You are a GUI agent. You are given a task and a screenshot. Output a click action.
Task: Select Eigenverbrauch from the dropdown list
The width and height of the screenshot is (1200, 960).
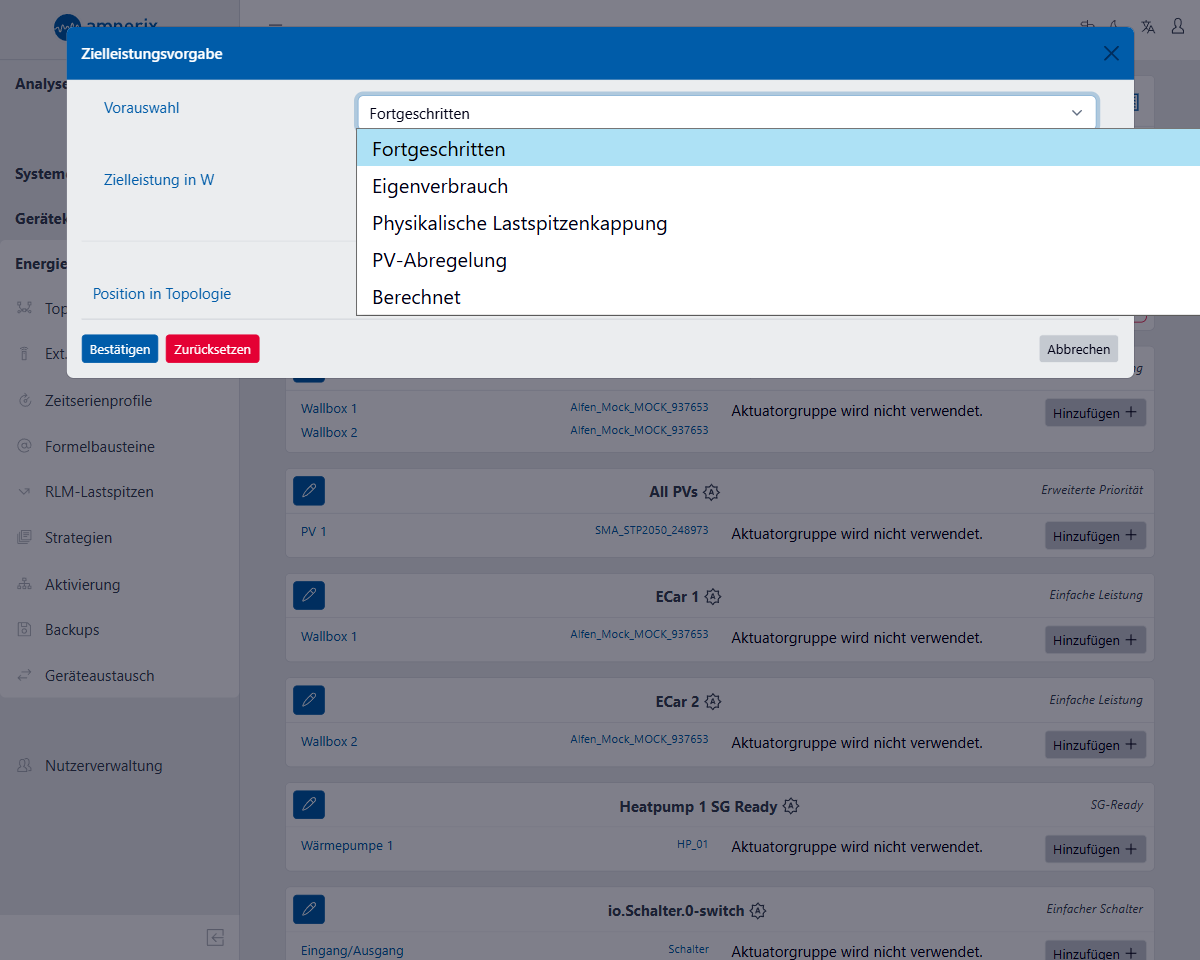point(440,186)
